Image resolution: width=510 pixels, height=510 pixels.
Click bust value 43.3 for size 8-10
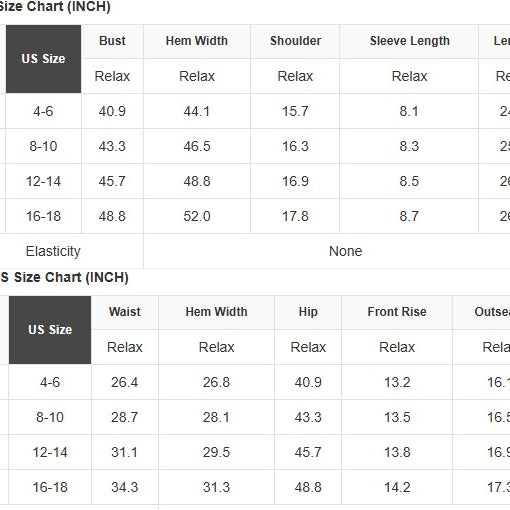tap(112, 146)
